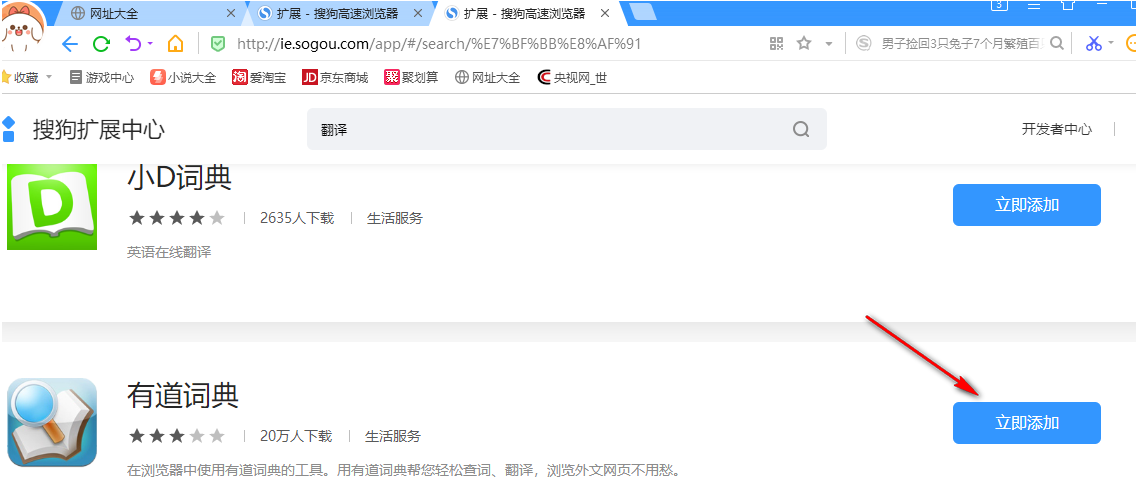Click 2635人下载 text
The height and width of the screenshot is (479, 1138).
[297, 218]
